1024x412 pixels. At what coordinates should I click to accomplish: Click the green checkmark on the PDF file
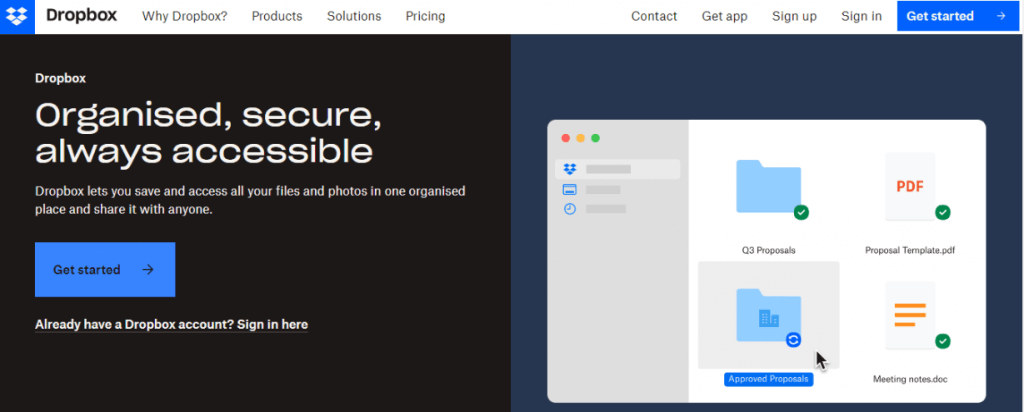click(942, 212)
